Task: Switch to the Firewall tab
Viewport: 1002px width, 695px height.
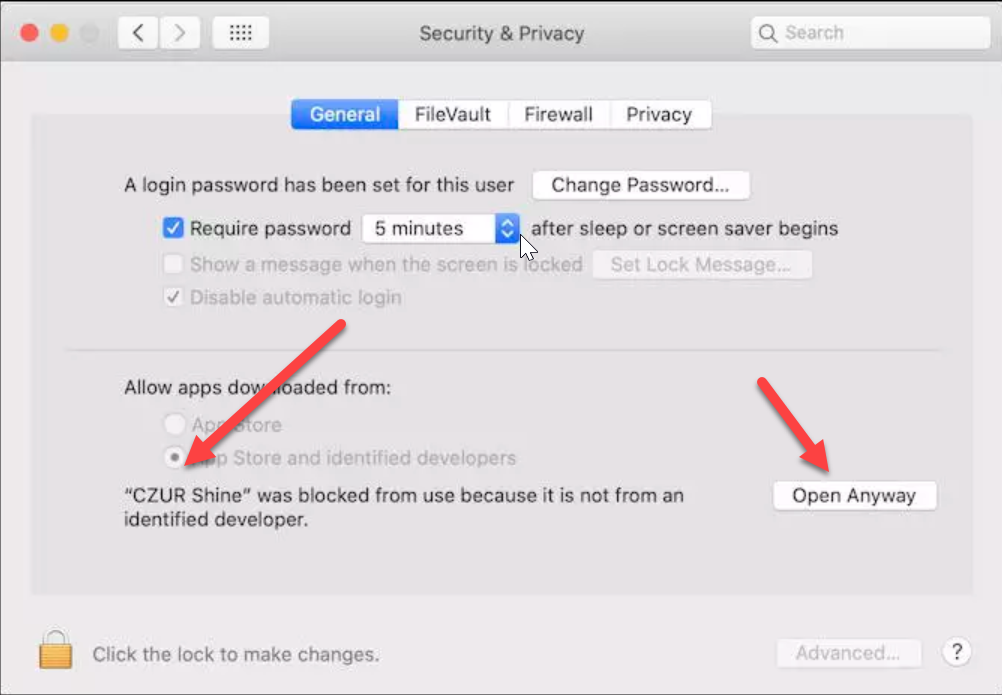Action: tap(558, 114)
